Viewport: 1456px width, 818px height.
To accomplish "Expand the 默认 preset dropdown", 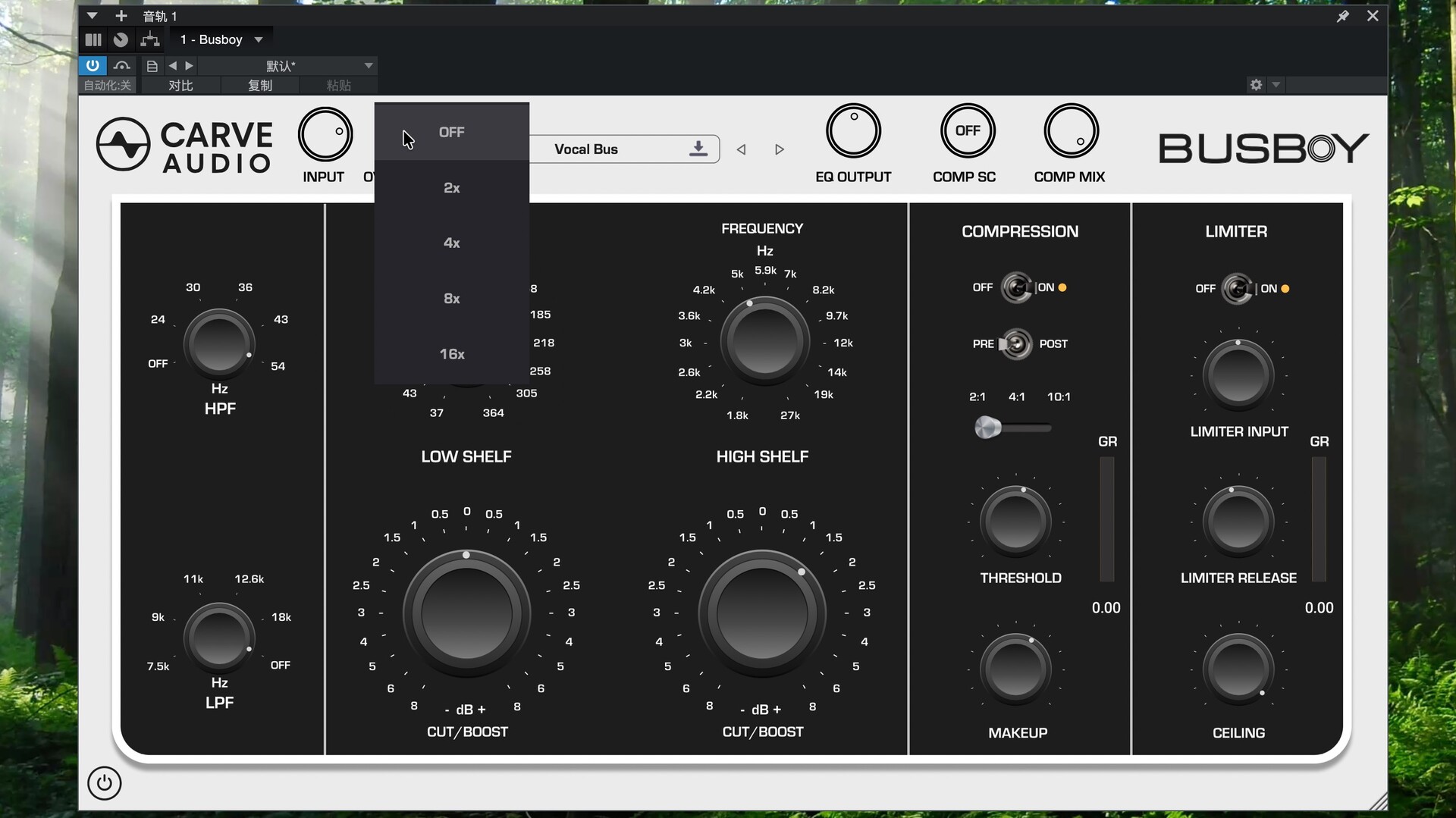I will coord(368,66).
